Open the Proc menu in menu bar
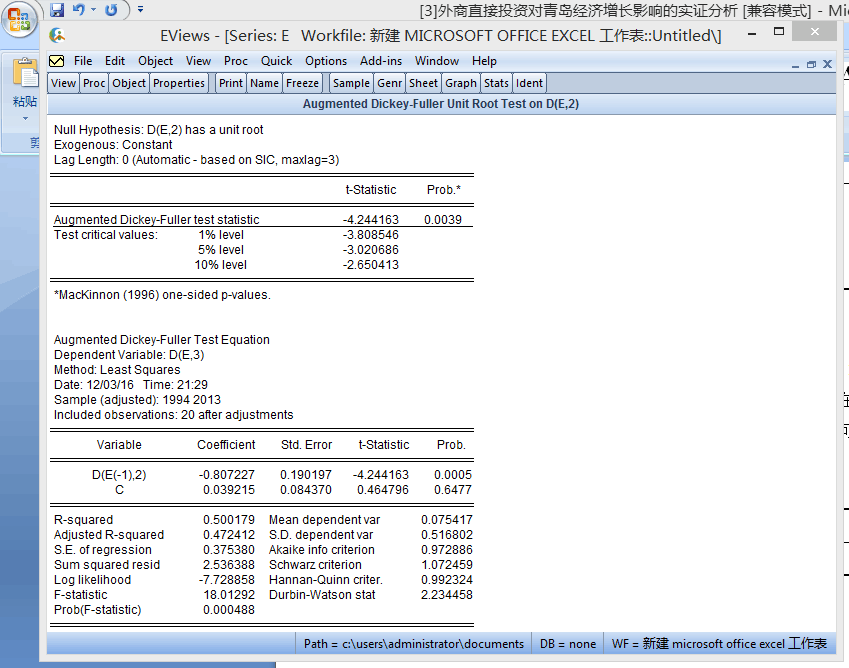 (x=236, y=61)
